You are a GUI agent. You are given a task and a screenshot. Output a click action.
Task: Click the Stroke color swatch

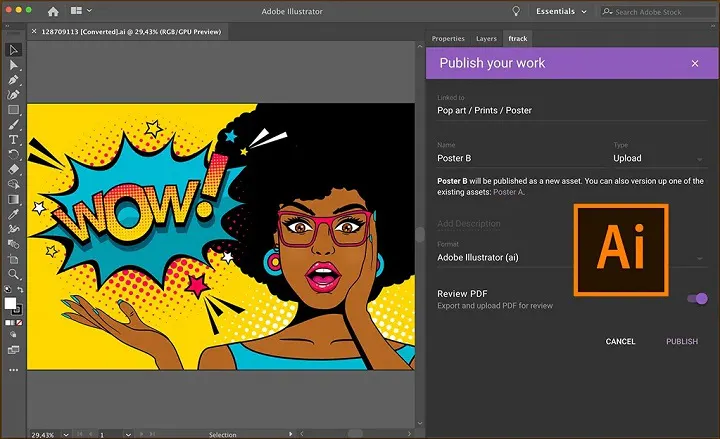[x=18, y=310]
